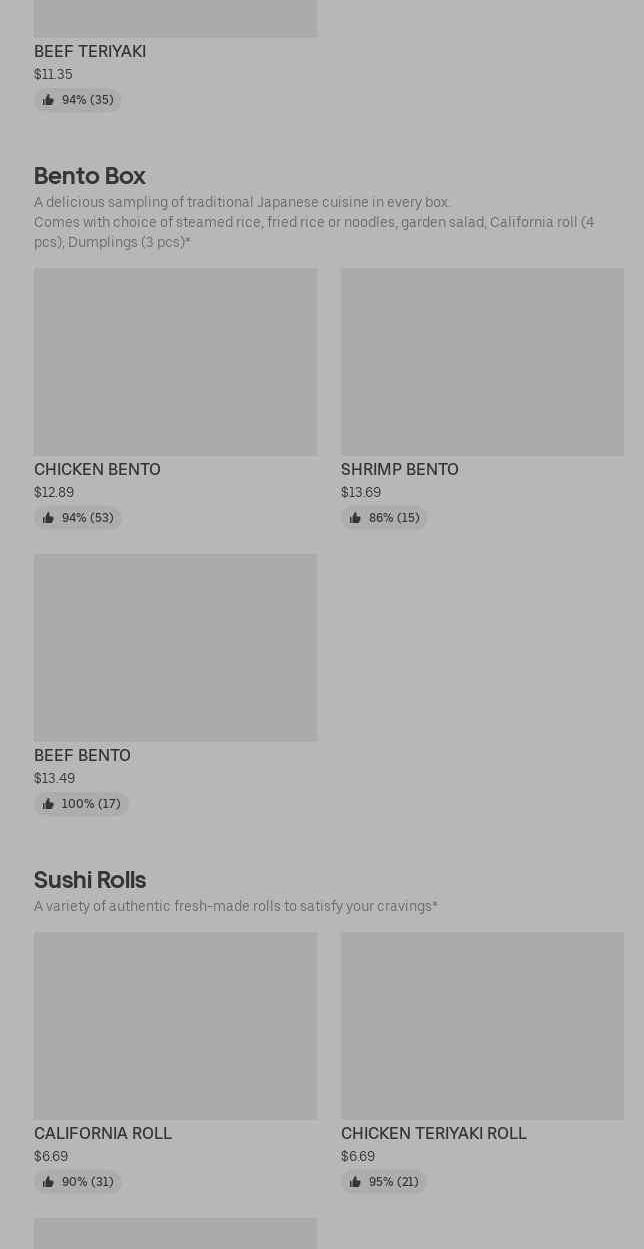The width and height of the screenshot is (644, 1249).
Task: Click Shrimp Bento's thumbs-up rating icon
Action: [355, 518]
